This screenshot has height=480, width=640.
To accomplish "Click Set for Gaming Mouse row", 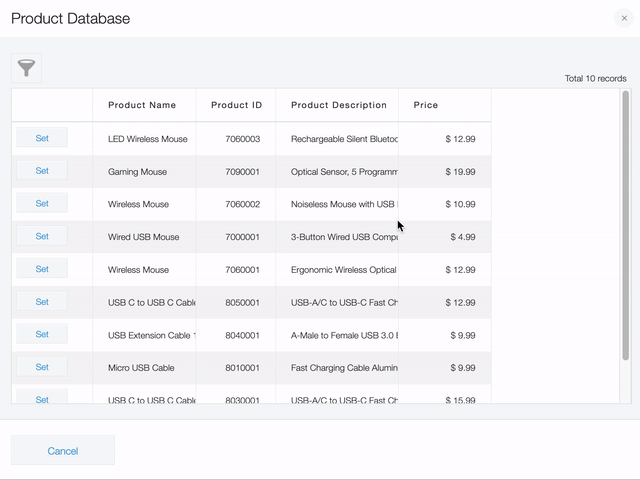I will pos(42,171).
